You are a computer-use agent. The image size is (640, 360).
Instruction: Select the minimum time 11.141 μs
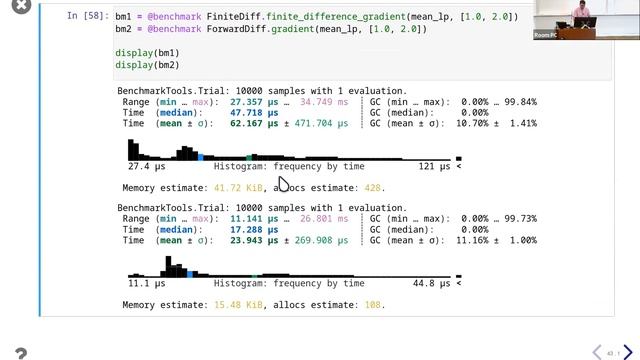(254, 219)
